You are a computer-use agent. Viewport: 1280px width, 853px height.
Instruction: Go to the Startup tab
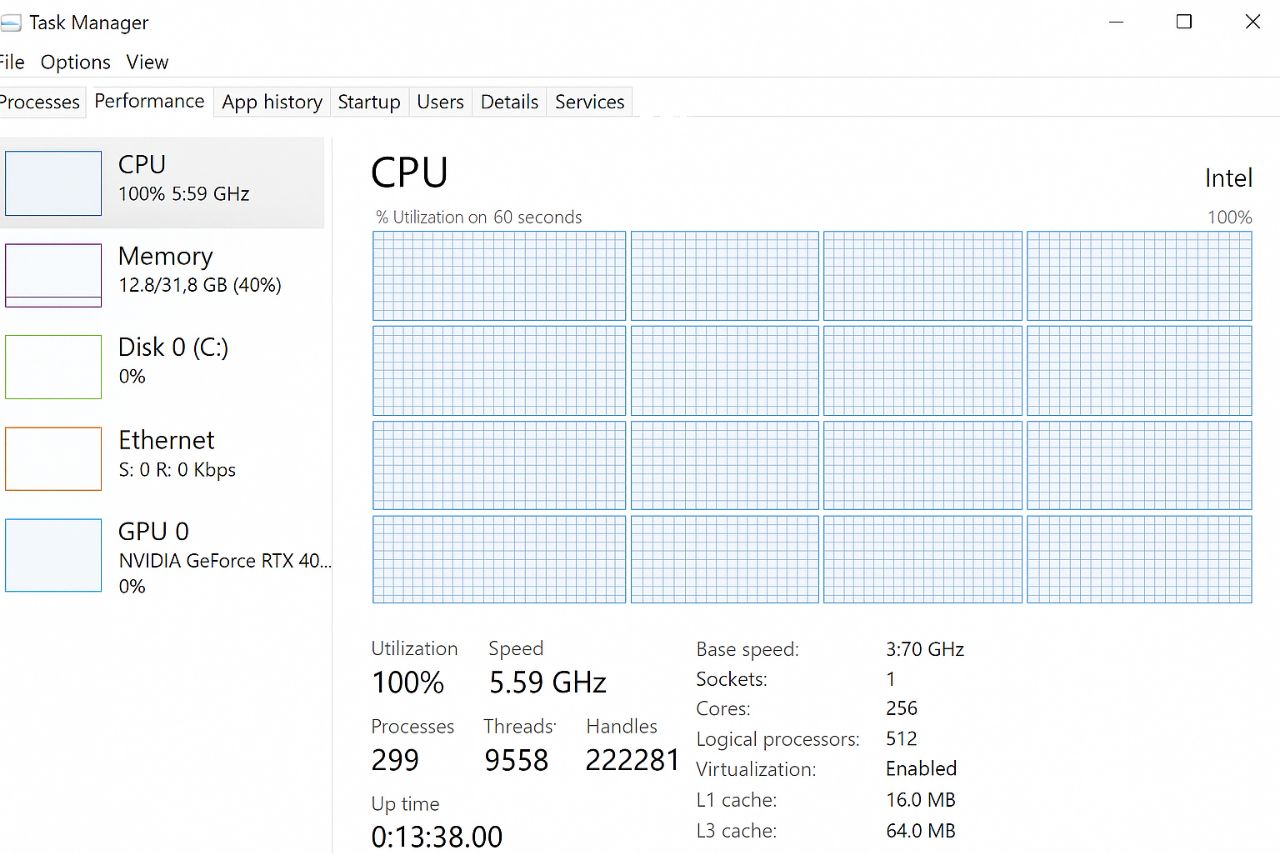pyautogui.click(x=369, y=102)
